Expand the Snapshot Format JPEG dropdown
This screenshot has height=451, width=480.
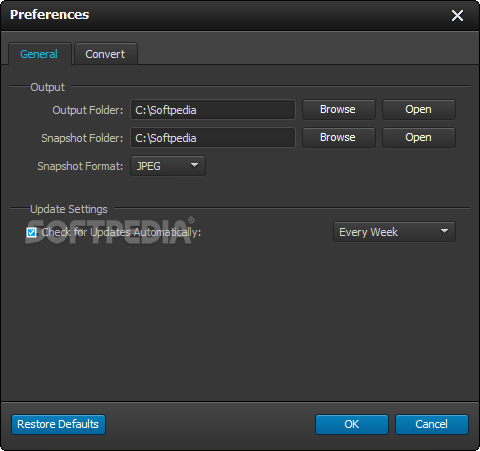coord(168,166)
